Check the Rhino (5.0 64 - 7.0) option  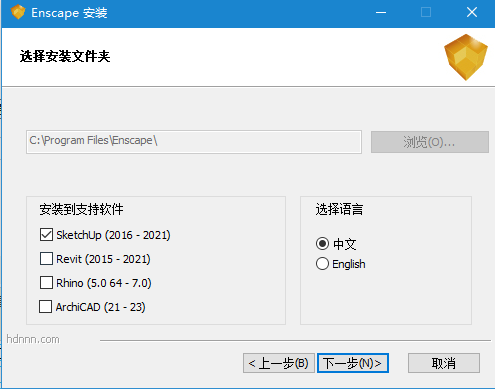click(x=46, y=283)
